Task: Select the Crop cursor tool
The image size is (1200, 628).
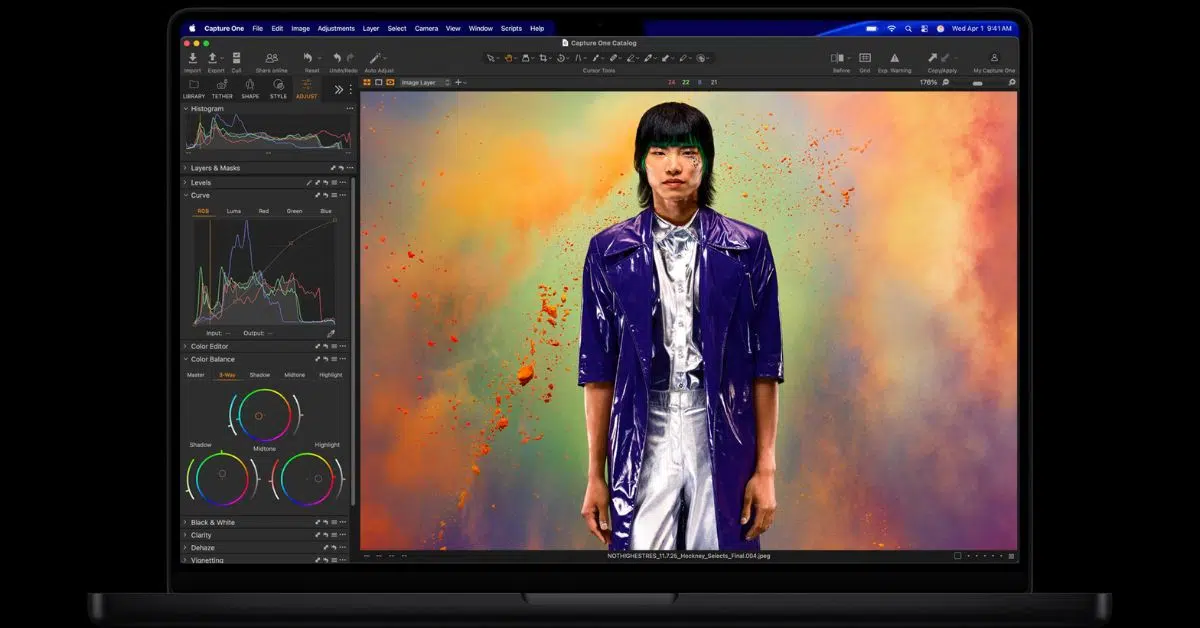Action: coord(544,59)
